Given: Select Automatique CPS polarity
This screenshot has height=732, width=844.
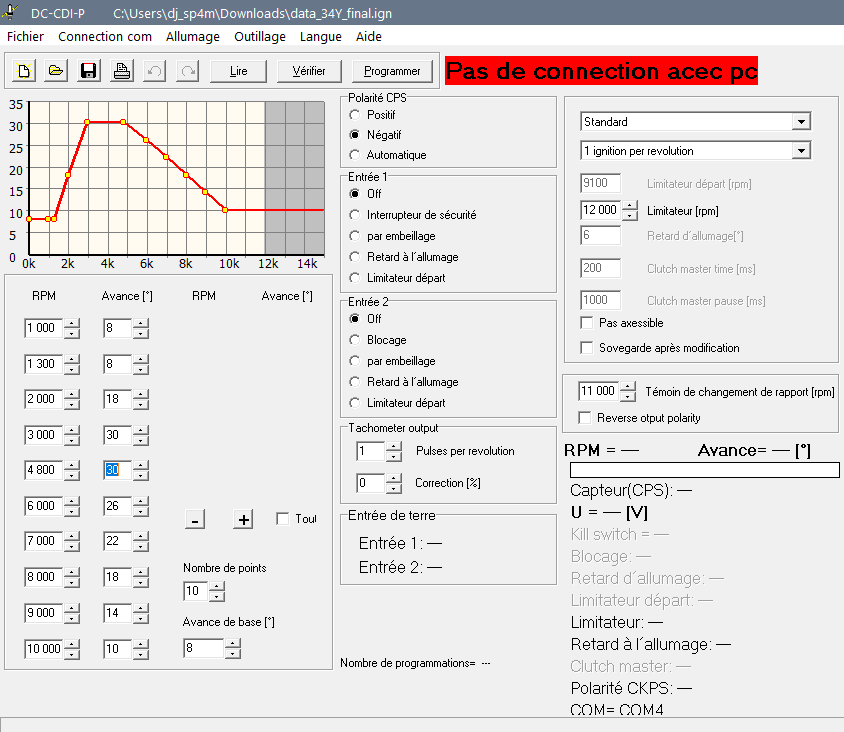Looking at the screenshot, I should click(354, 155).
